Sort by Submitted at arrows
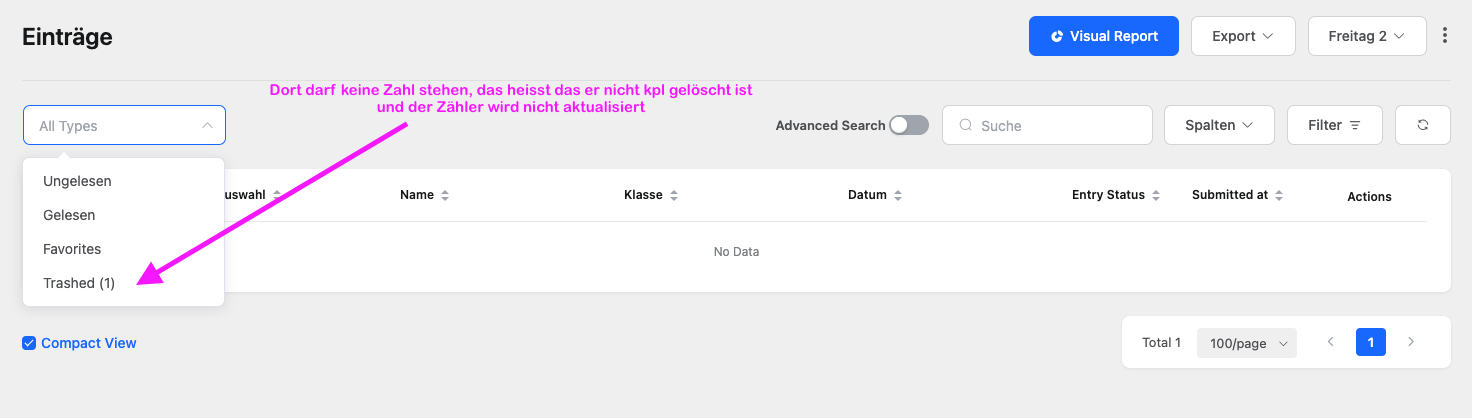 (x=1279, y=195)
